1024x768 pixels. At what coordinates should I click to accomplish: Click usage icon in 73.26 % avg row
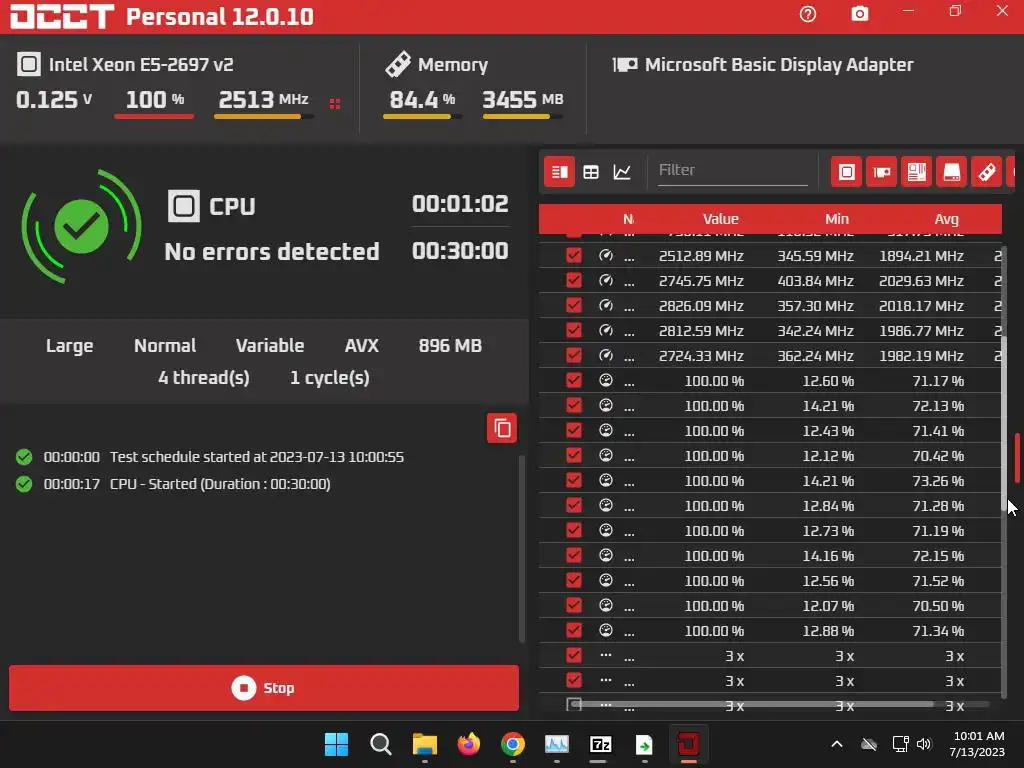[x=606, y=480]
